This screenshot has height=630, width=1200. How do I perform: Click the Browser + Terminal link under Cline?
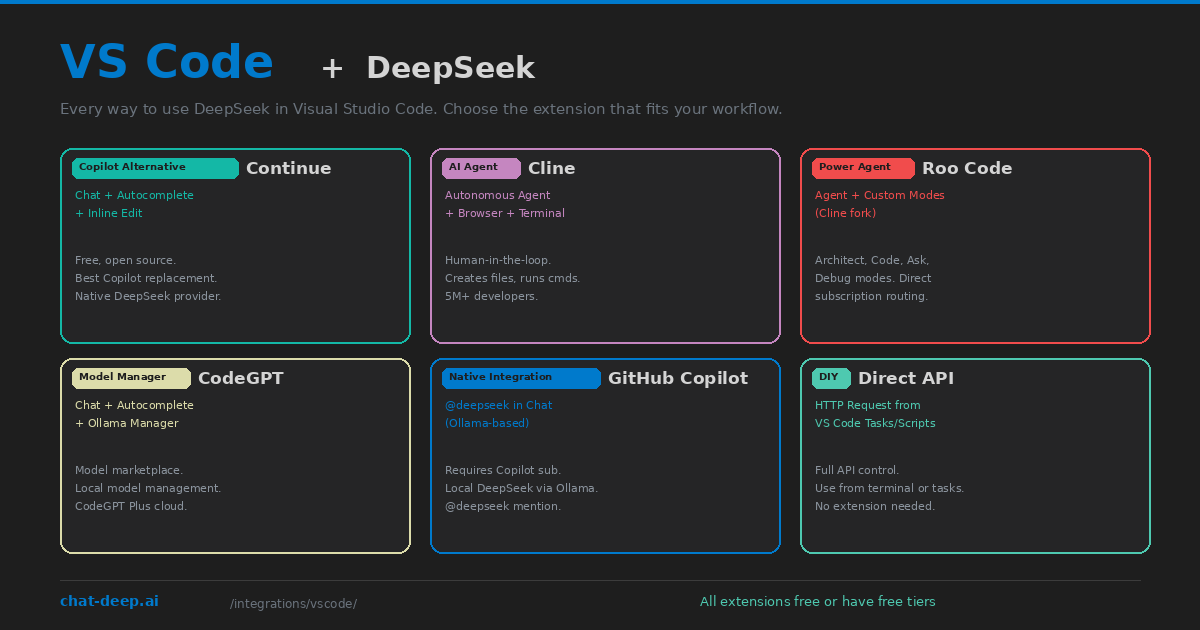click(x=505, y=213)
